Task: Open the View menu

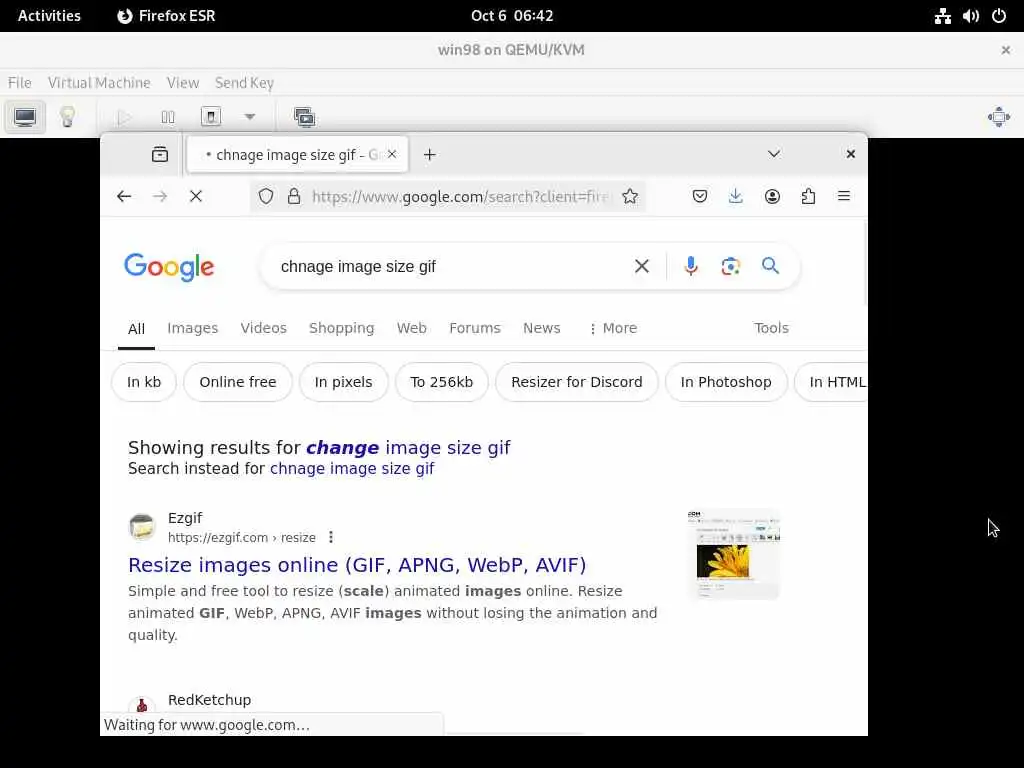Action: pos(183,83)
